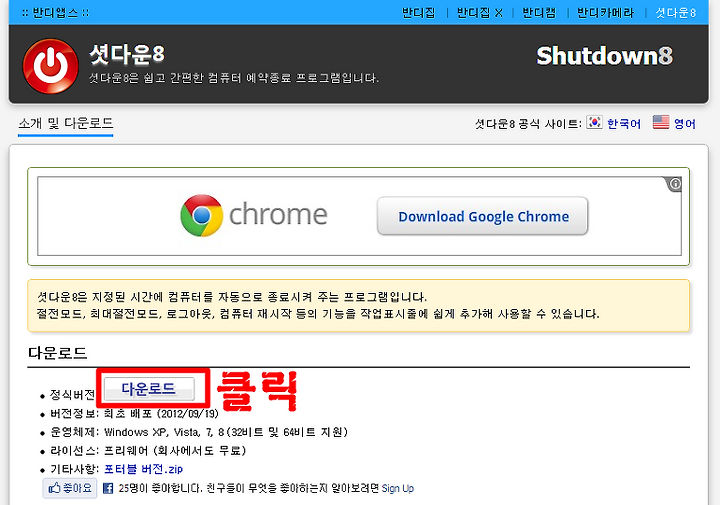
Task: Switch site language to 한국어
Action: [x=624, y=123]
